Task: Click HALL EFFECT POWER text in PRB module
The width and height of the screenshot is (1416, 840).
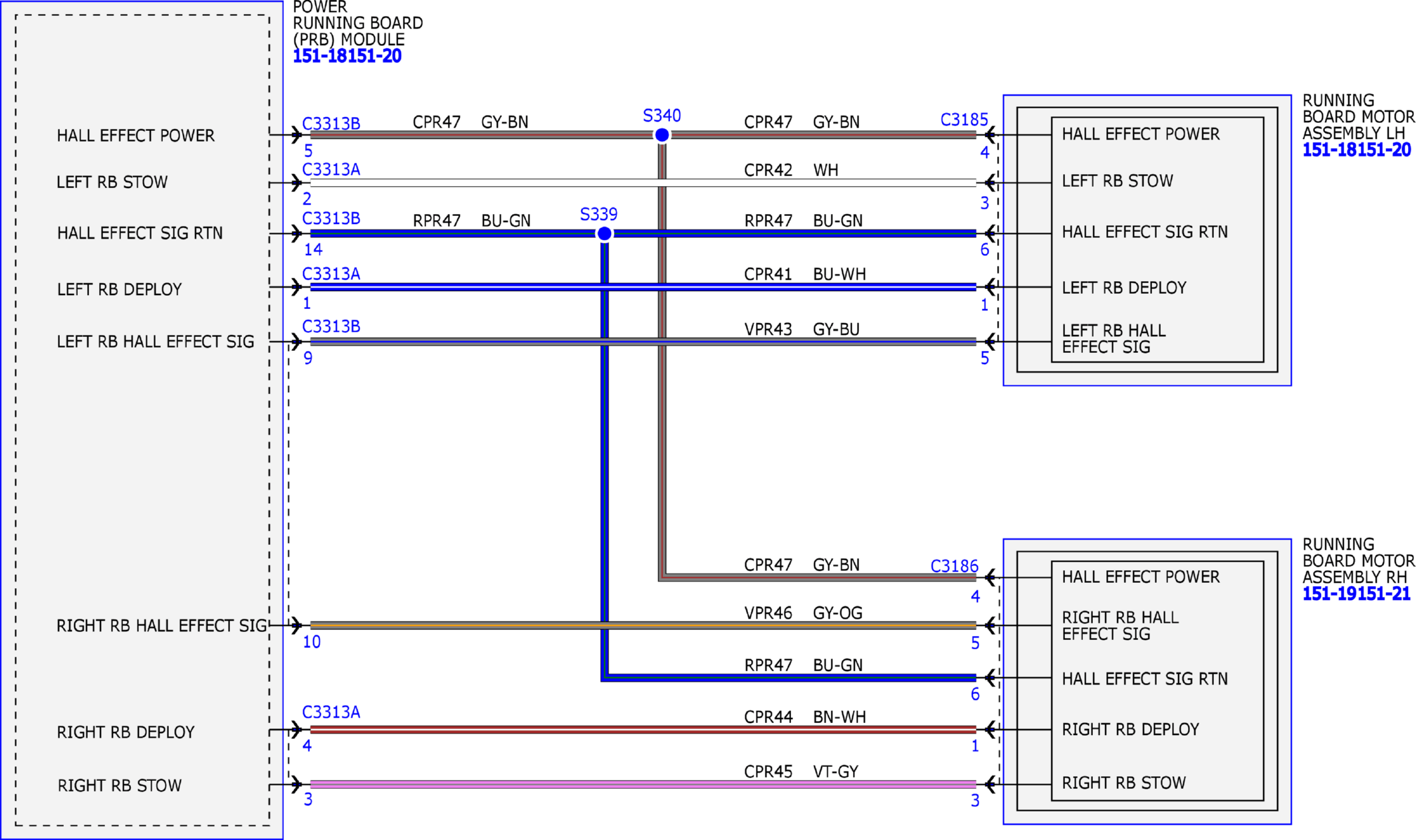Action: (136, 136)
